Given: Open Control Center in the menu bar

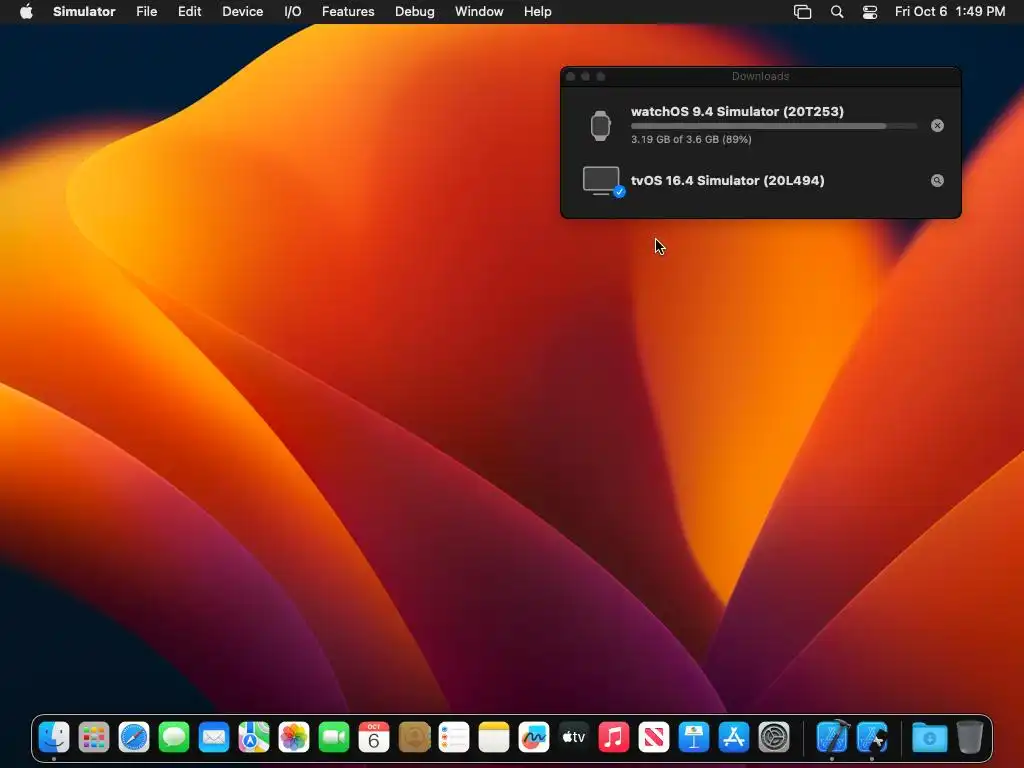Looking at the screenshot, I should [870, 12].
